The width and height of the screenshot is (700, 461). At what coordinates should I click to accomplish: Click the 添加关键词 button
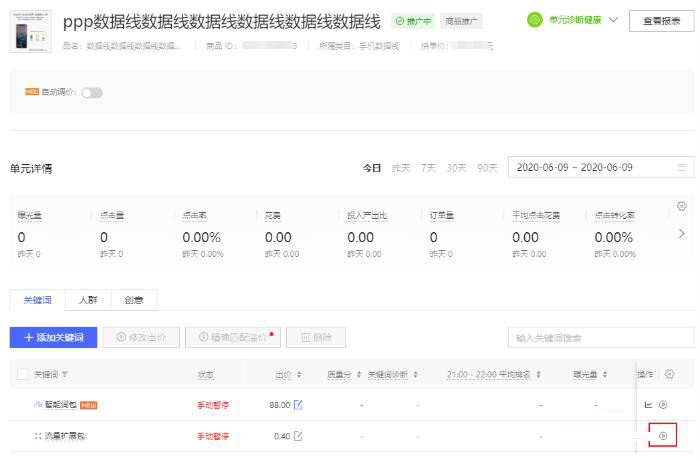coord(53,338)
